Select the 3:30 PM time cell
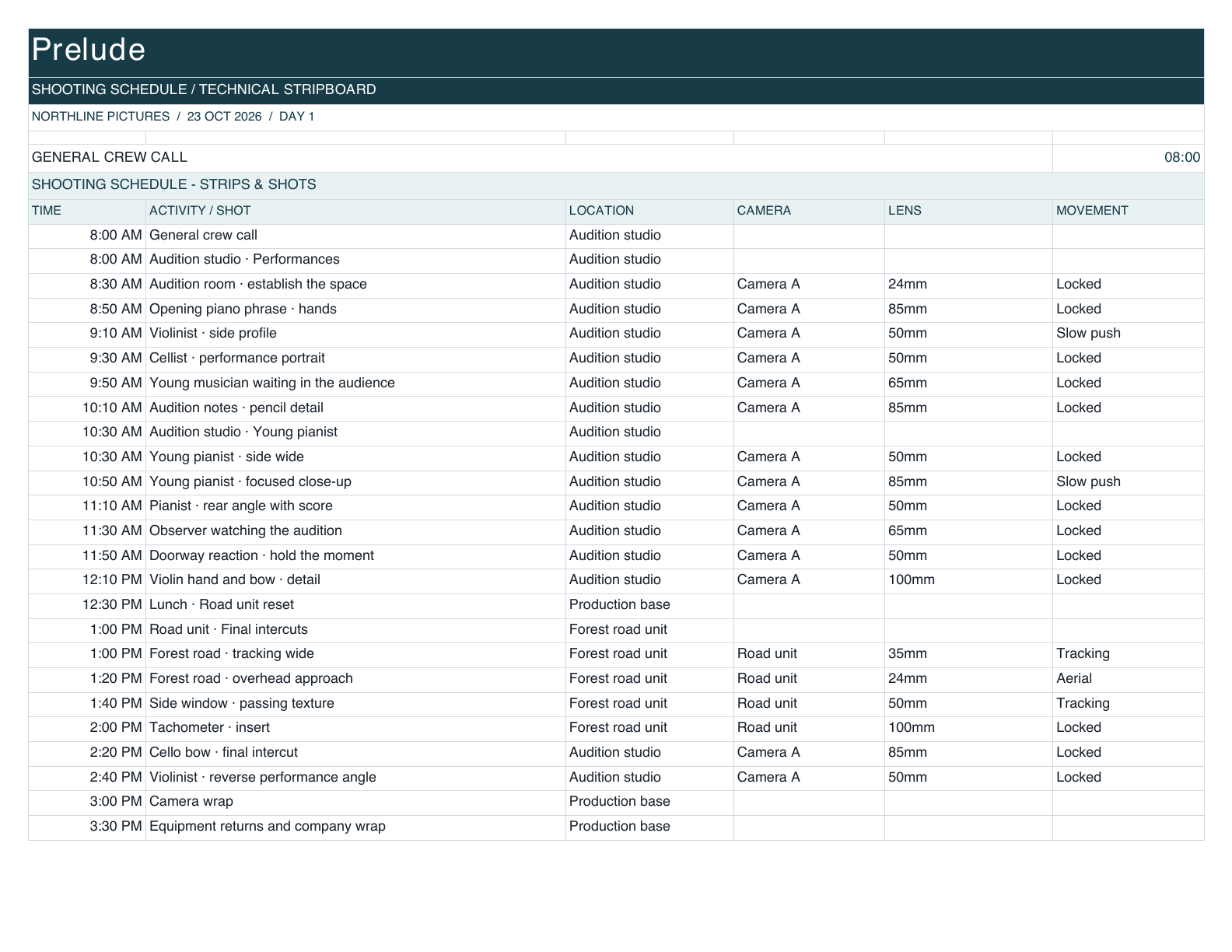This screenshot has height=952, width=1232. click(x=87, y=827)
